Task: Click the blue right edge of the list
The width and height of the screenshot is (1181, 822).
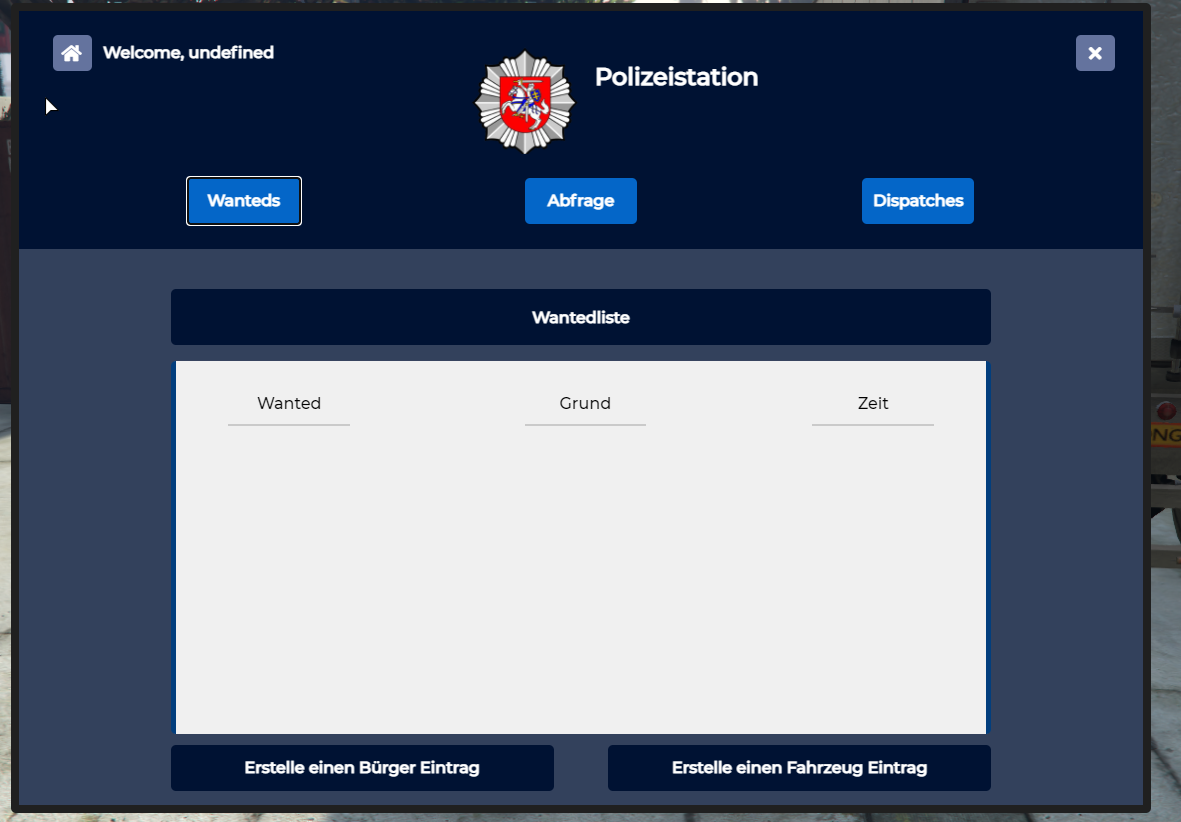Action: (988, 548)
